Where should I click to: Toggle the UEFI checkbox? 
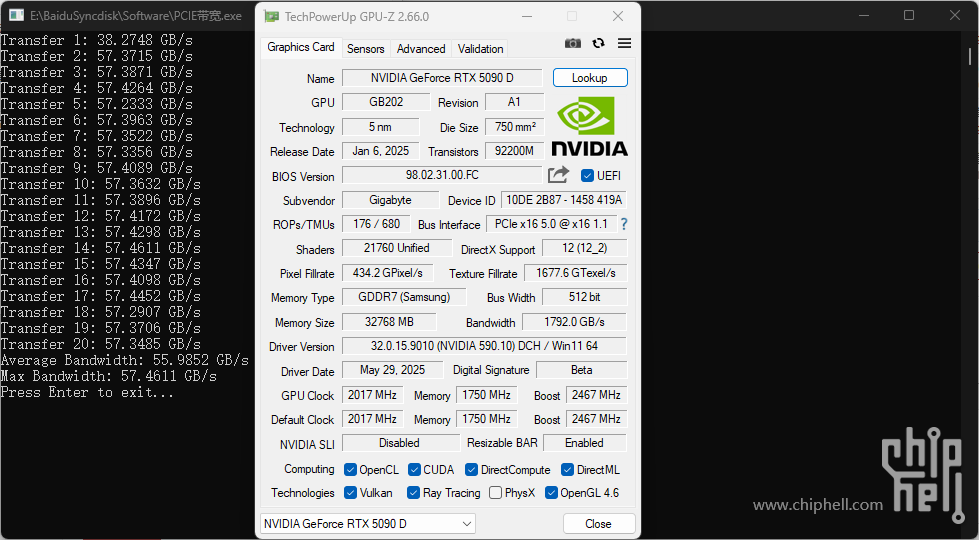(587, 175)
